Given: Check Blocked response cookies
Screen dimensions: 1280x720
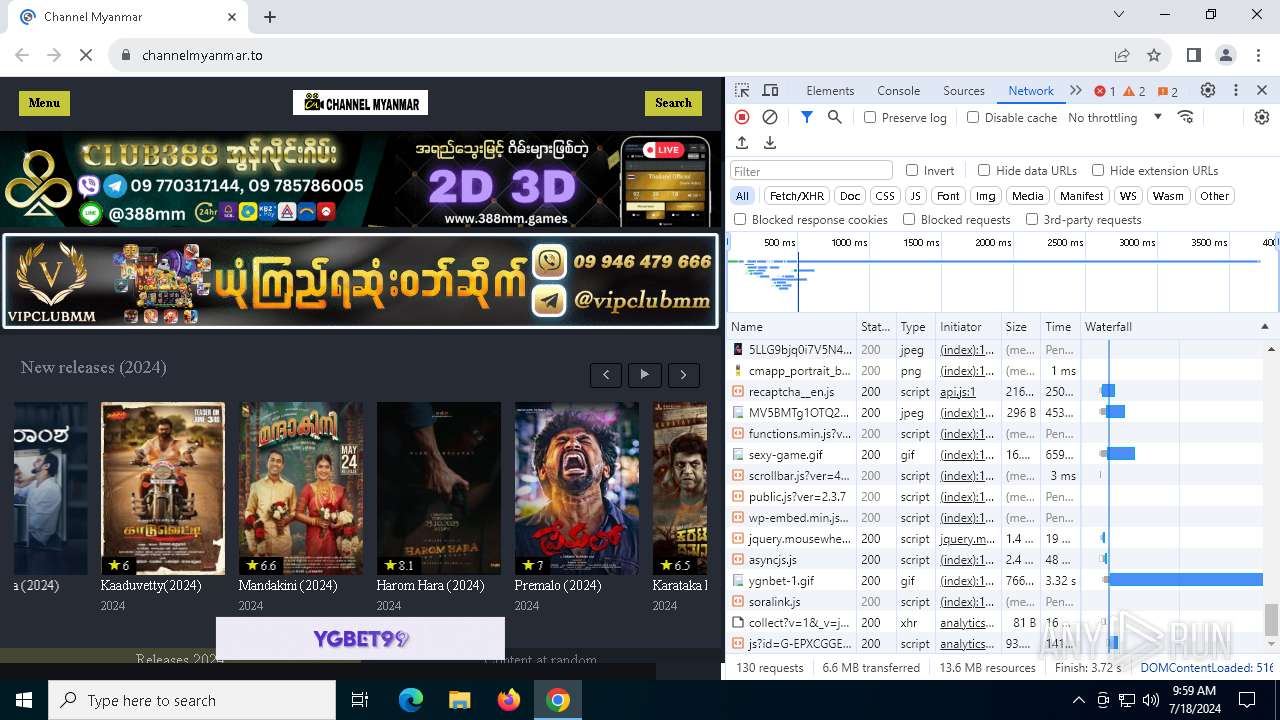Looking at the screenshot, I should [x=740, y=219].
